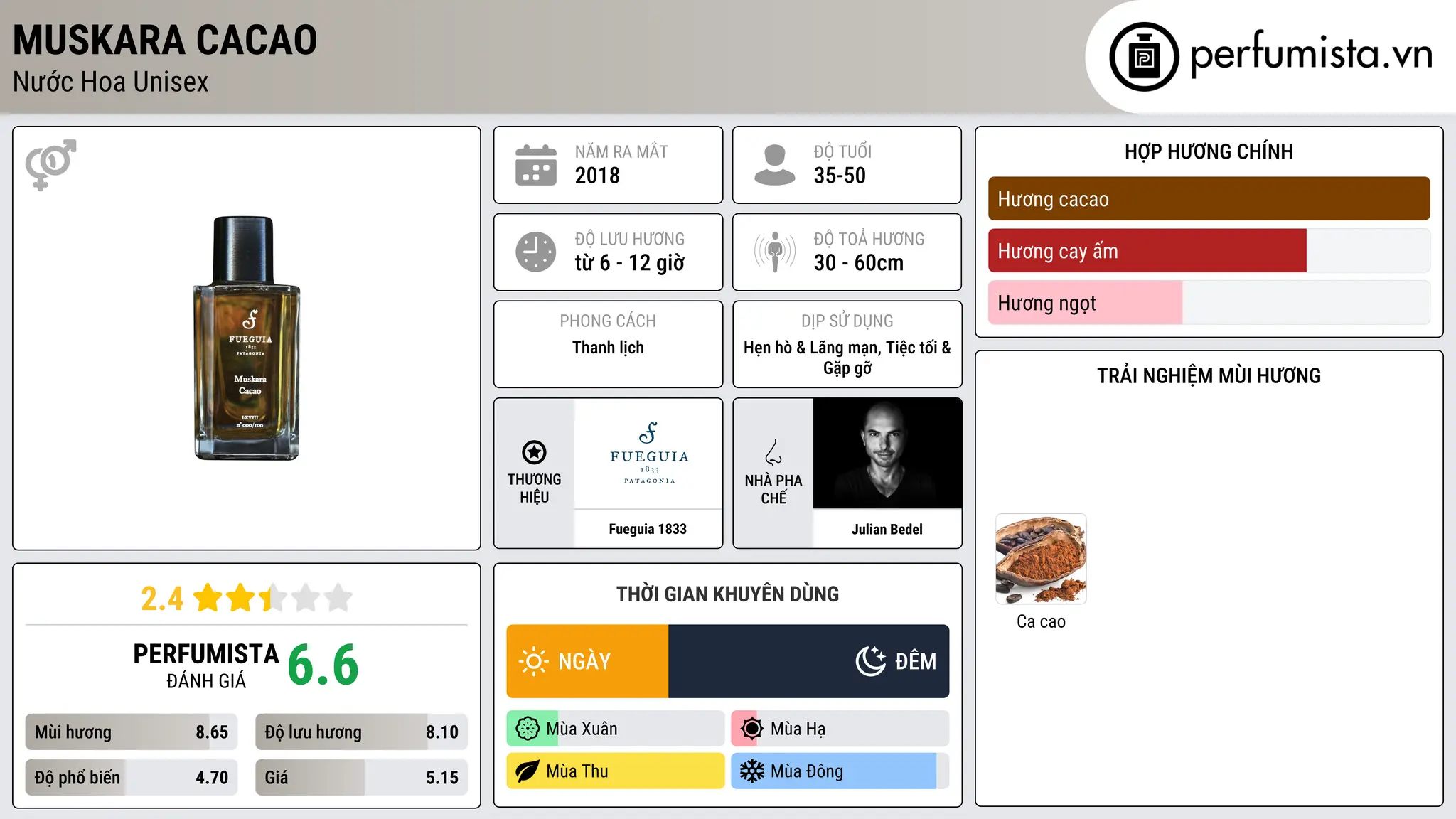
Task: Click the 2.4 star rating number
Action: click(x=162, y=599)
